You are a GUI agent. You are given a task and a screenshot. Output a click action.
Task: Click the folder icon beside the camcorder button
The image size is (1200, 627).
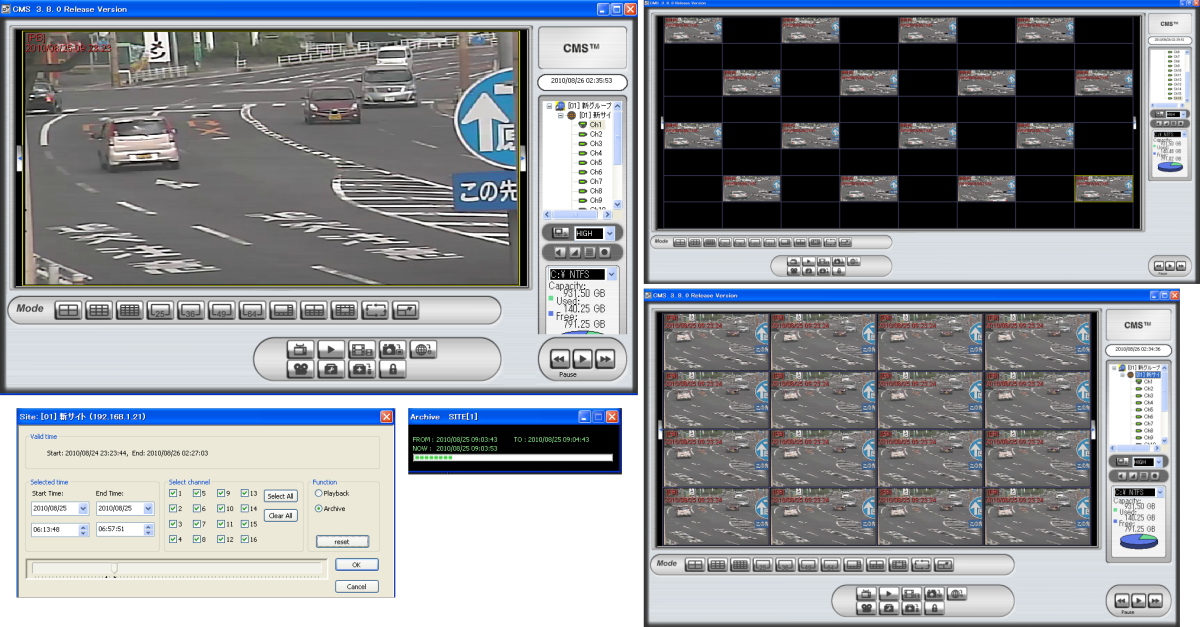[331, 370]
